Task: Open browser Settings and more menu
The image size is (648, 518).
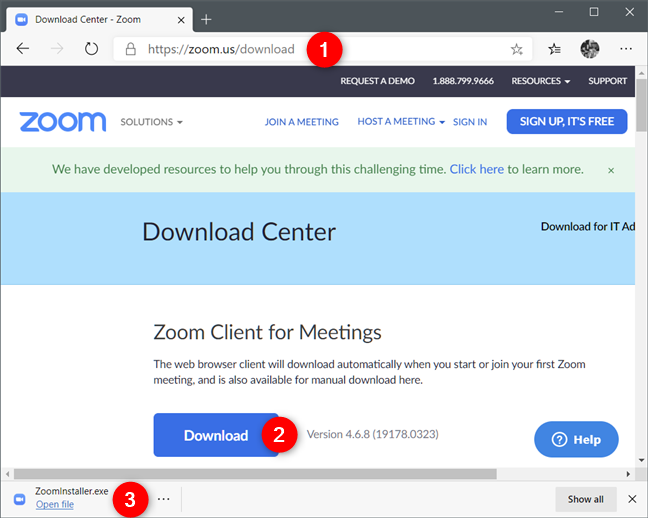Action: click(x=626, y=49)
